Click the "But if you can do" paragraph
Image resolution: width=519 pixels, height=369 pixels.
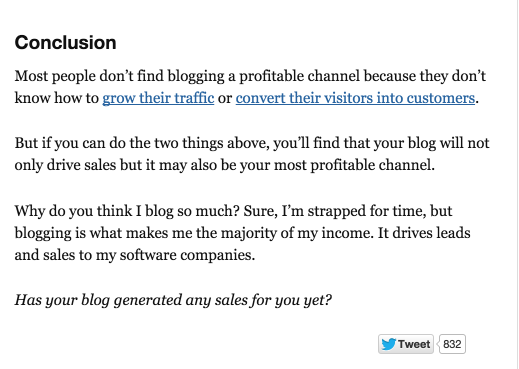point(252,154)
